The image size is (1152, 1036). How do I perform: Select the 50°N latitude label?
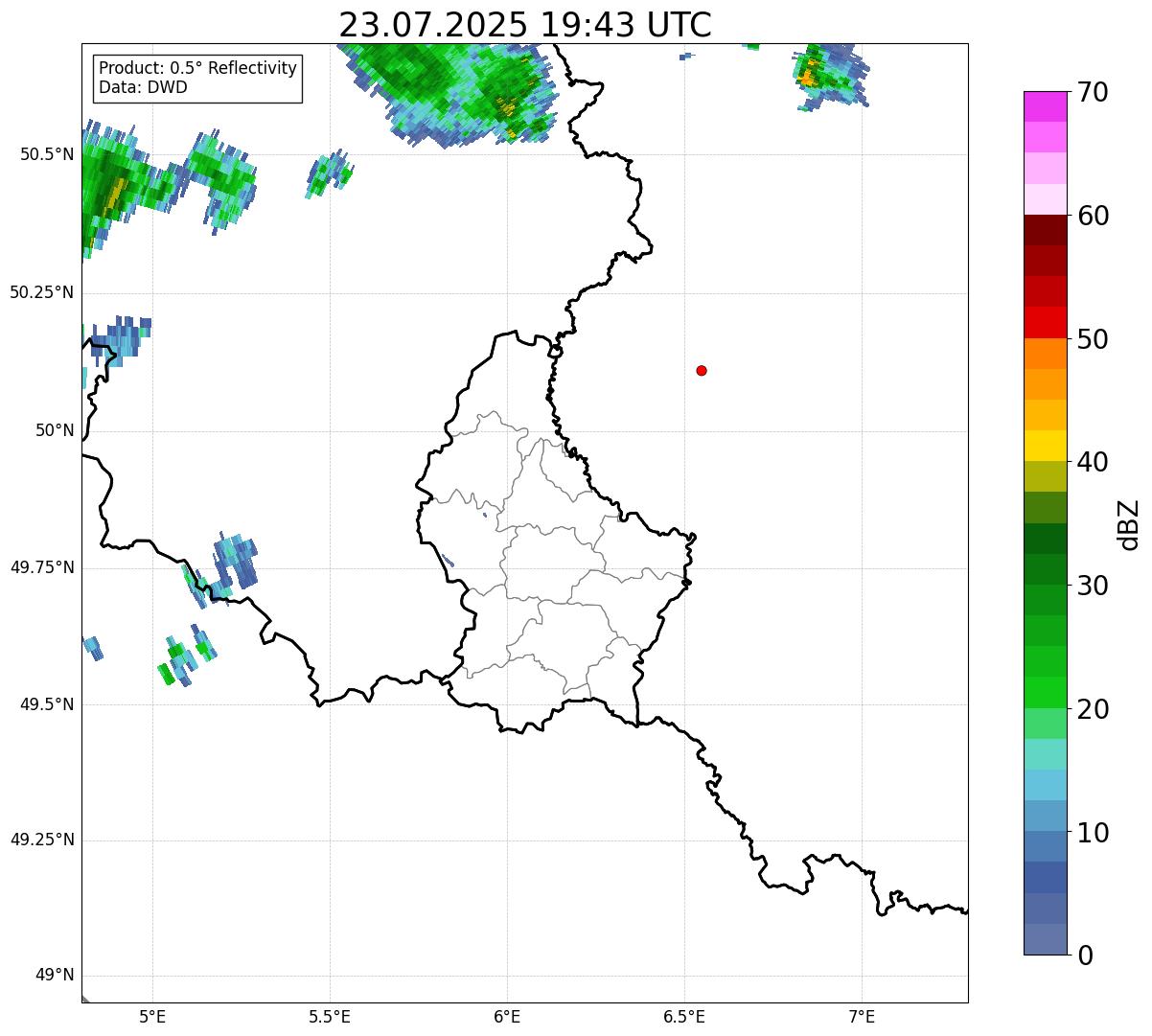[x=55, y=430]
